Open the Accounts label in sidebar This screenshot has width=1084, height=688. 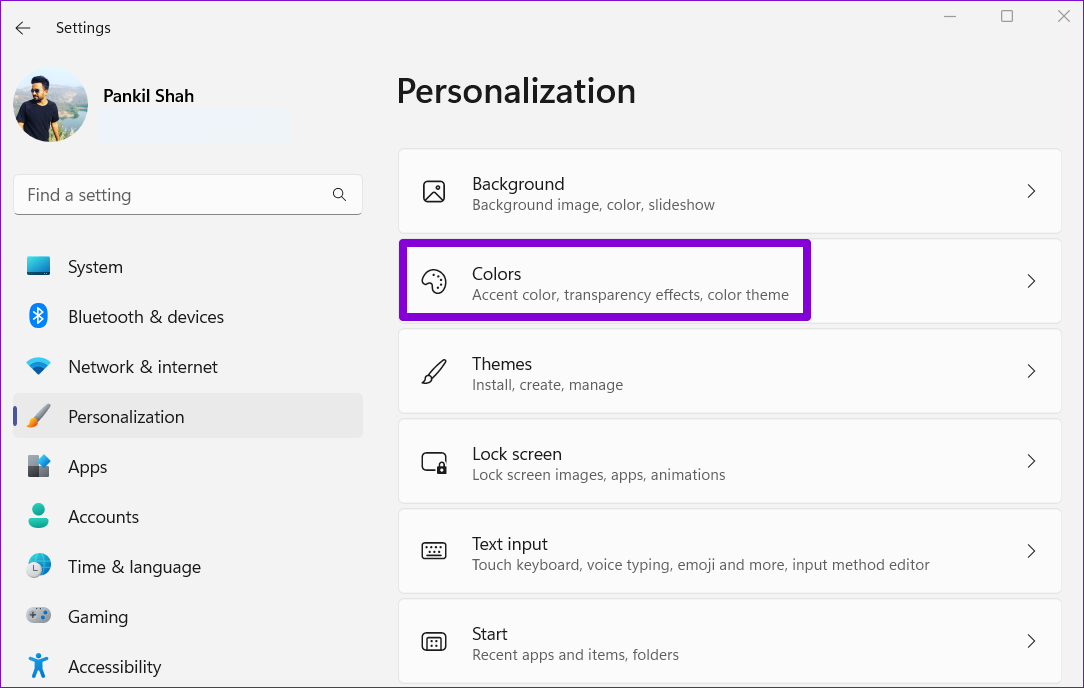104,517
